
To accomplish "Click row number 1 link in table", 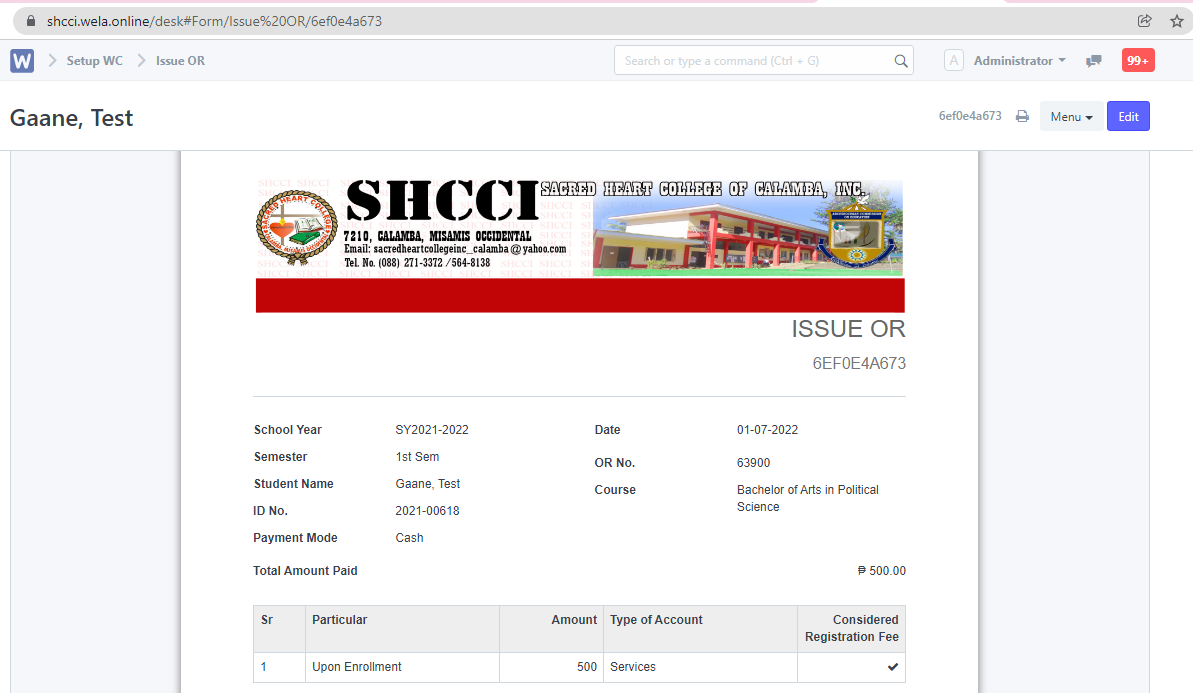I will click(x=264, y=667).
